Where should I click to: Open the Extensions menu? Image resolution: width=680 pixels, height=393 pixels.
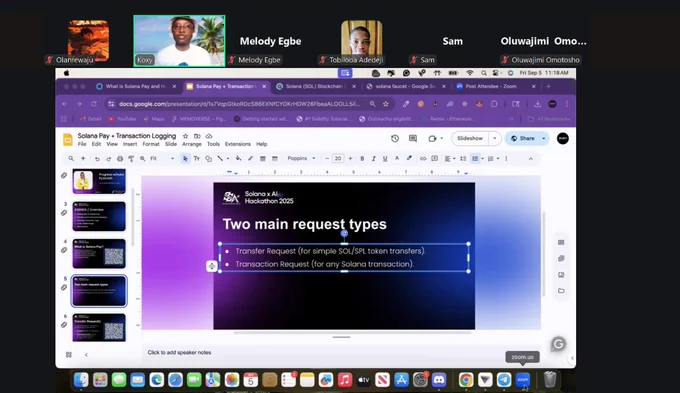click(x=238, y=144)
